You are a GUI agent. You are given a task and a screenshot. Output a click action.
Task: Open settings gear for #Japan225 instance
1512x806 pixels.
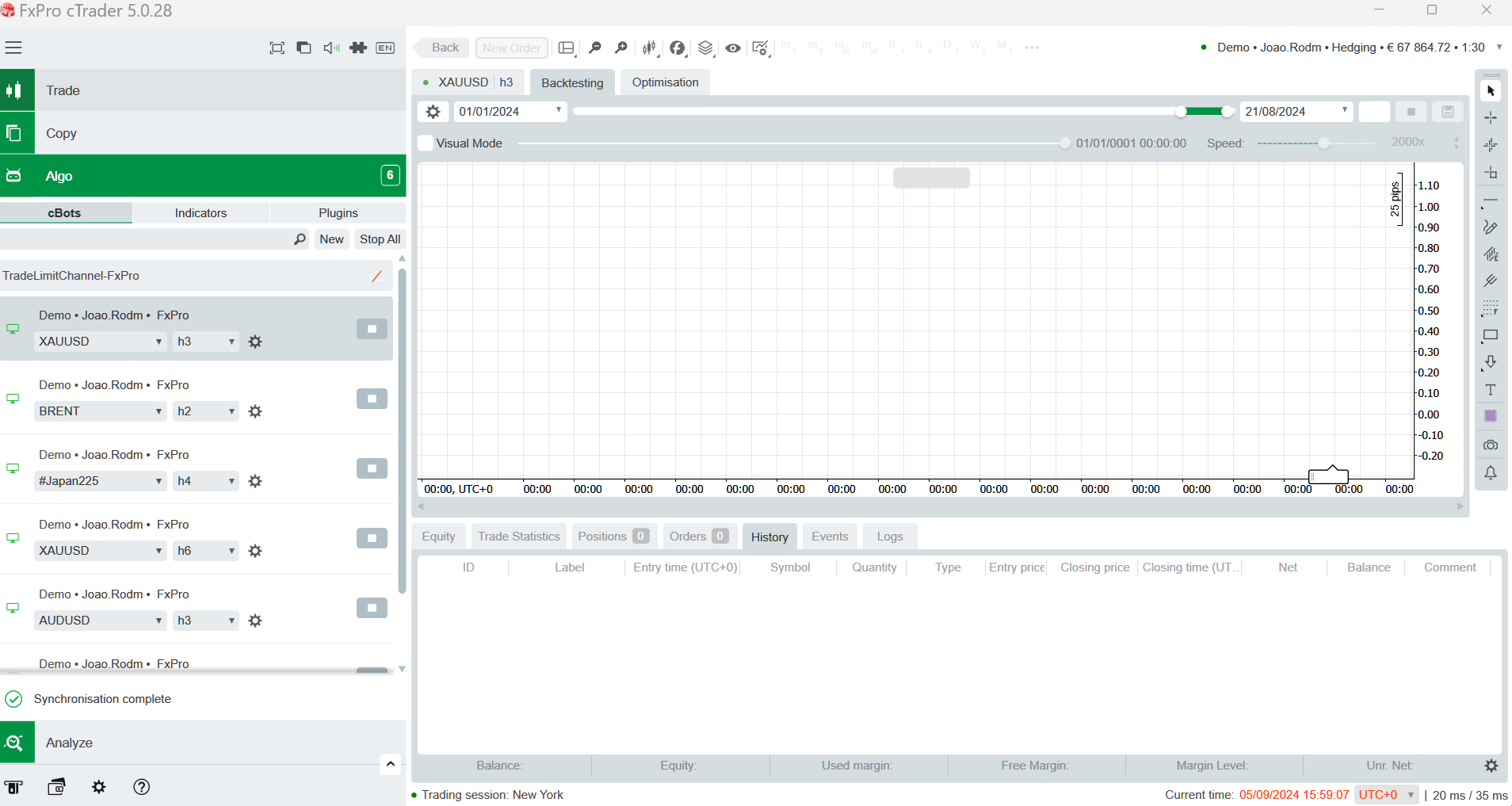255,481
